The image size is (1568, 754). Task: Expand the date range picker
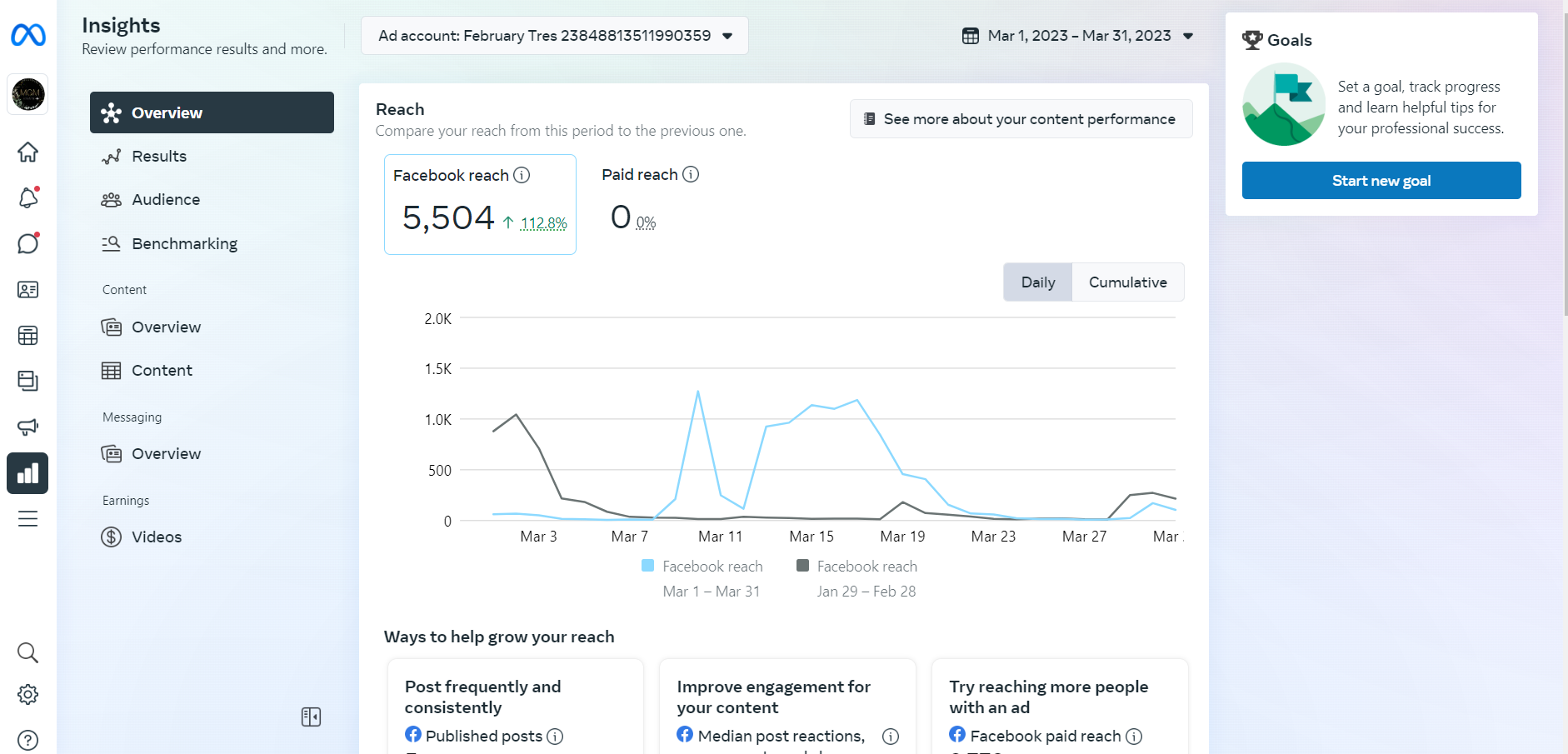click(x=1078, y=36)
